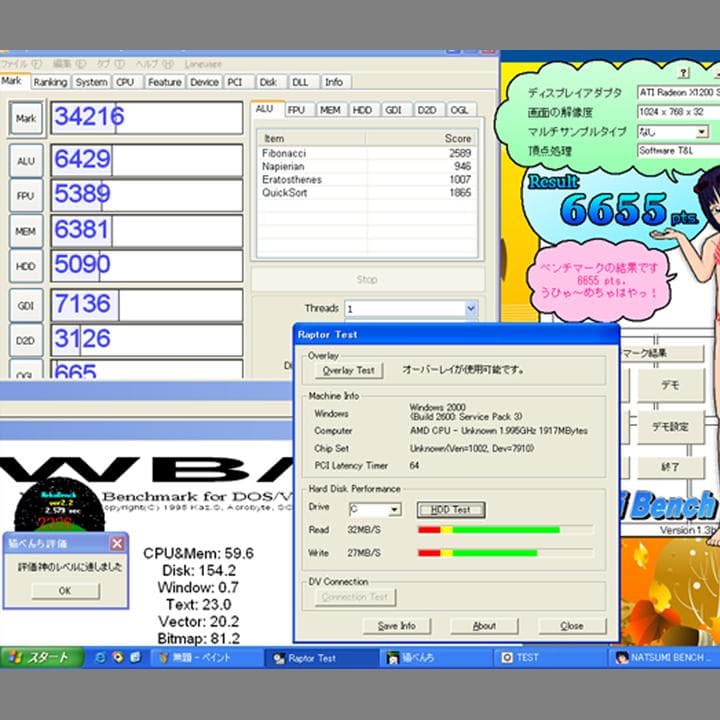Select the Eratosthenes row
Viewport: 720px width, 720px height.
click(367, 180)
